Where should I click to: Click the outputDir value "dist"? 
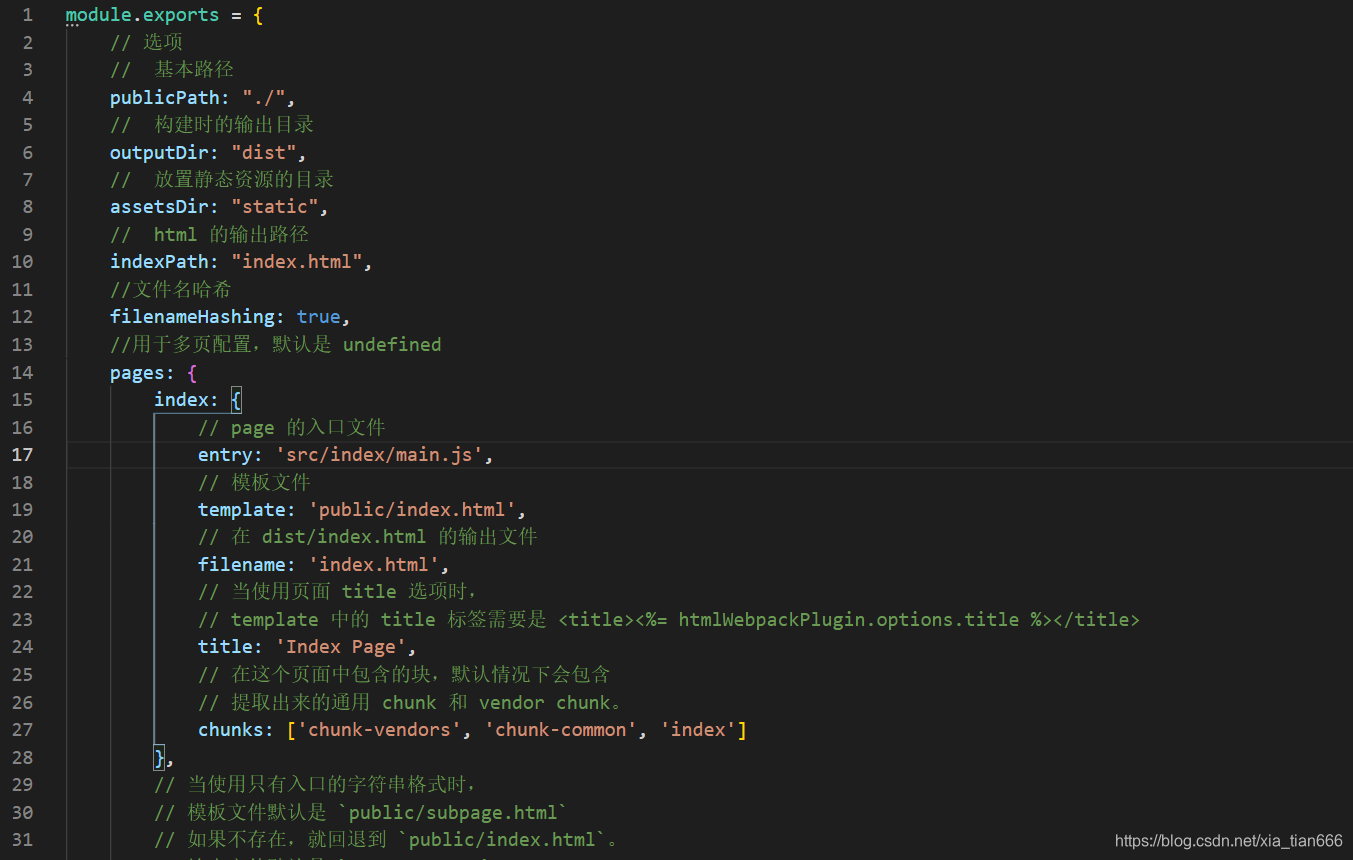266,151
